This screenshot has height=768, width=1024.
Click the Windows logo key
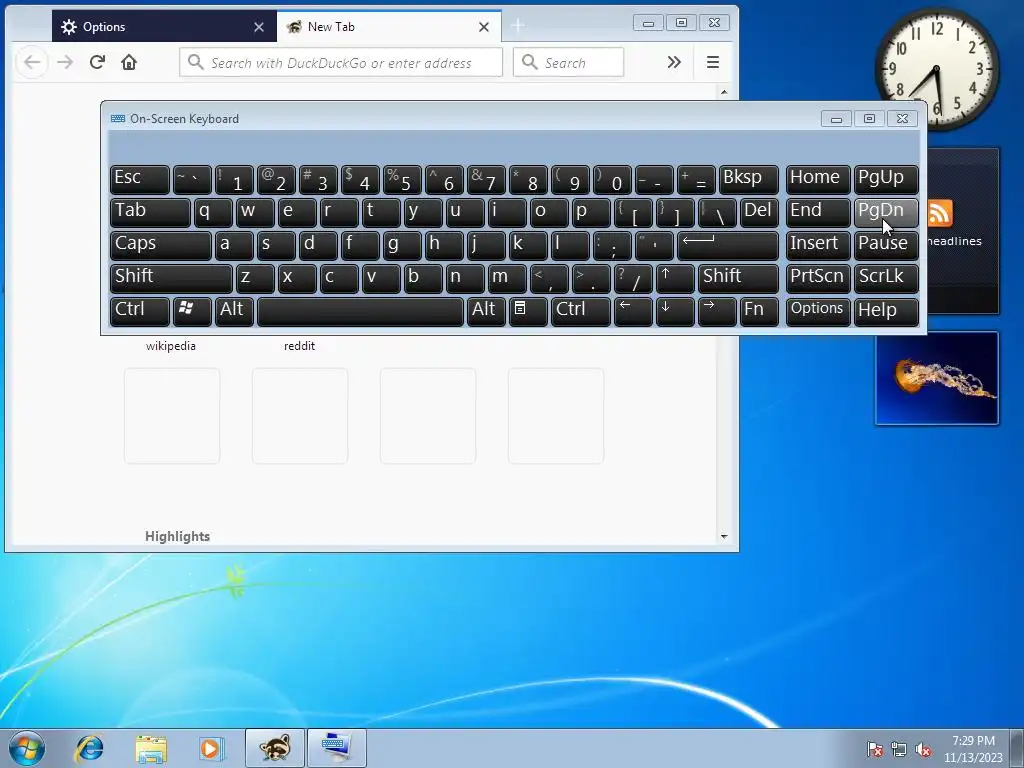pos(192,311)
